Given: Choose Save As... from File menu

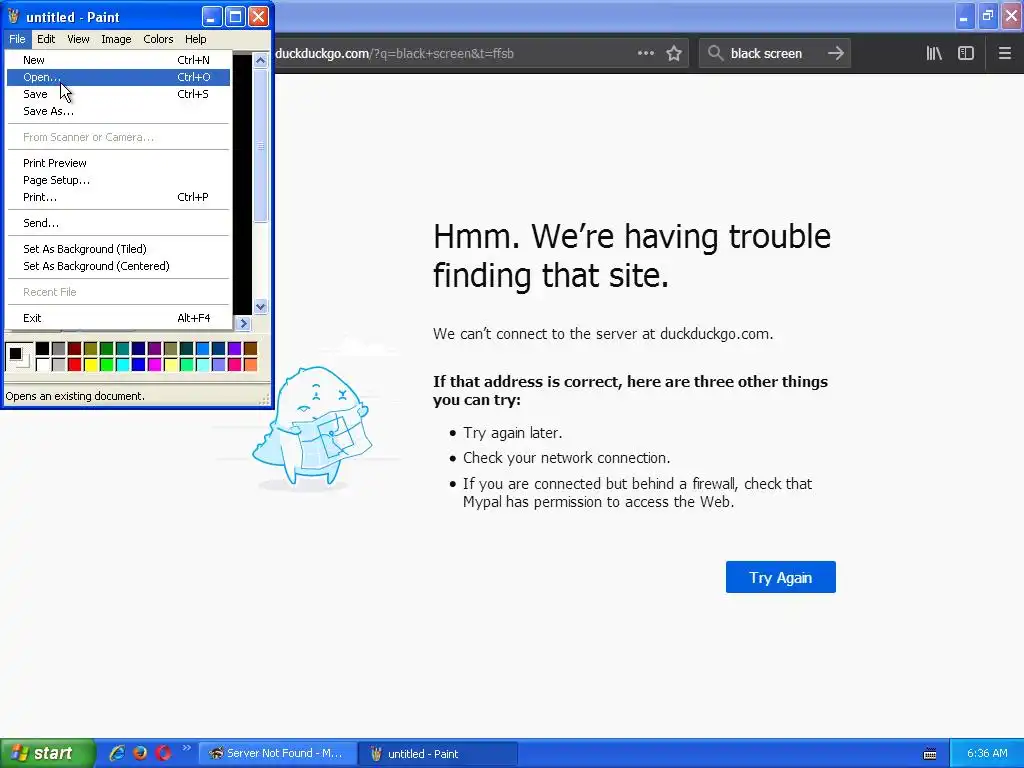Looking at the screenshot, I should [x=118, y=111].
